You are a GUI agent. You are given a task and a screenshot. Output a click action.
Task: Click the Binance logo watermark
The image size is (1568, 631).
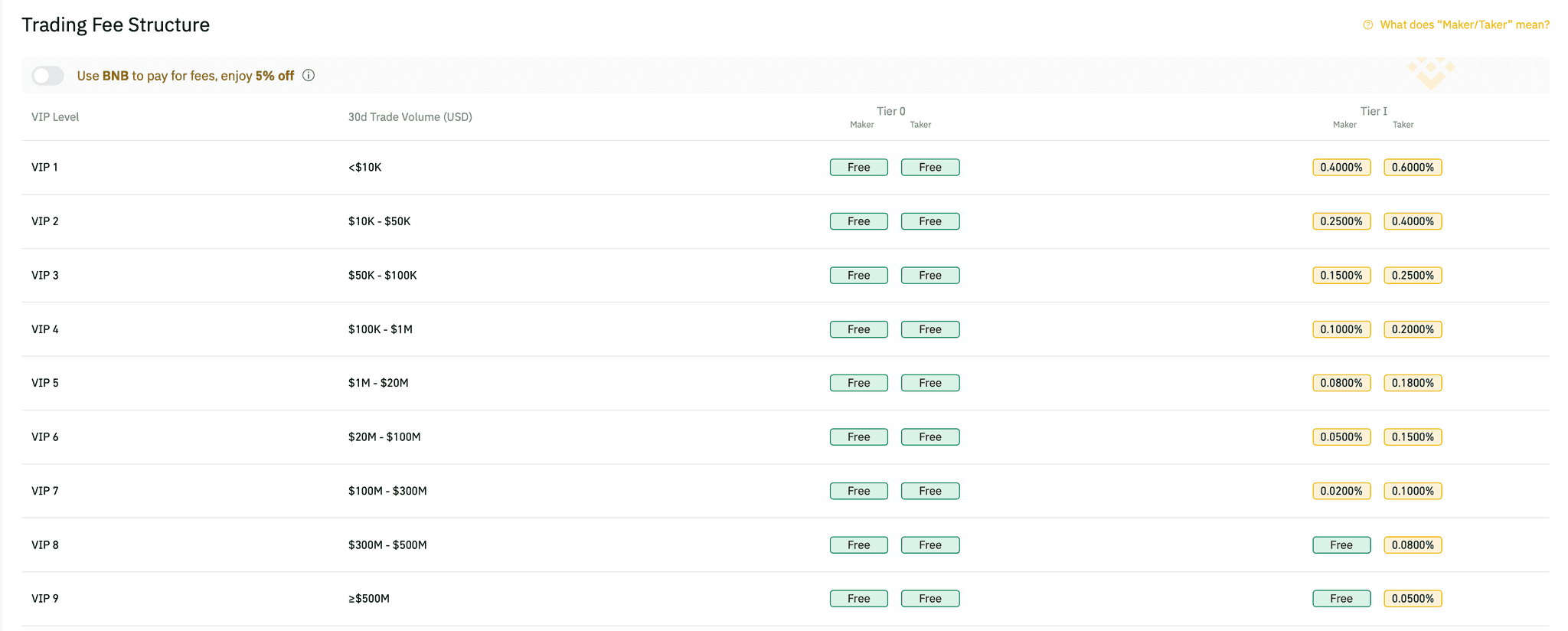[1430, 74]
